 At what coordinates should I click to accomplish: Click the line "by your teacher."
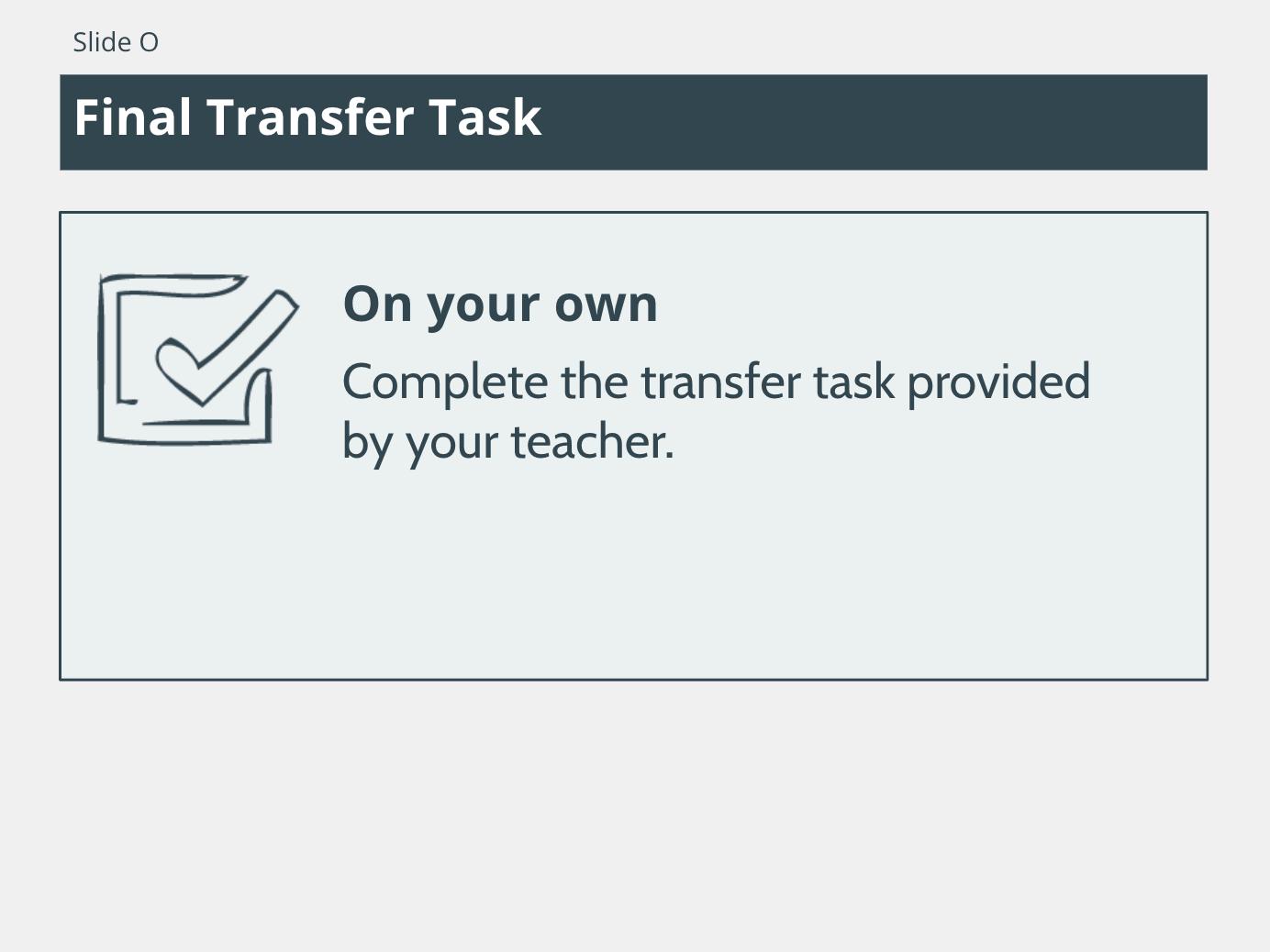[507, 442]
